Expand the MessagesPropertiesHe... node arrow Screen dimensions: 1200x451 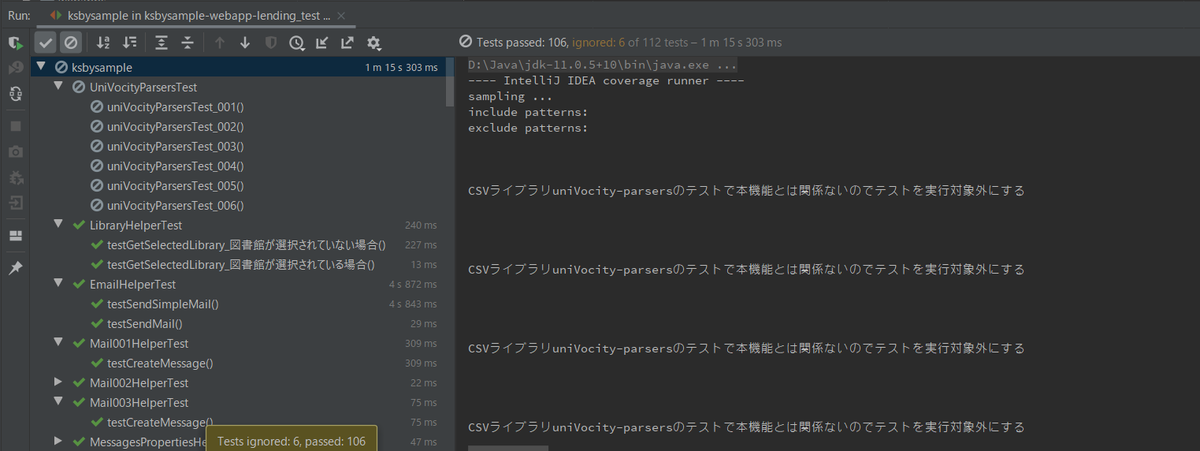[x=59, y=441]
